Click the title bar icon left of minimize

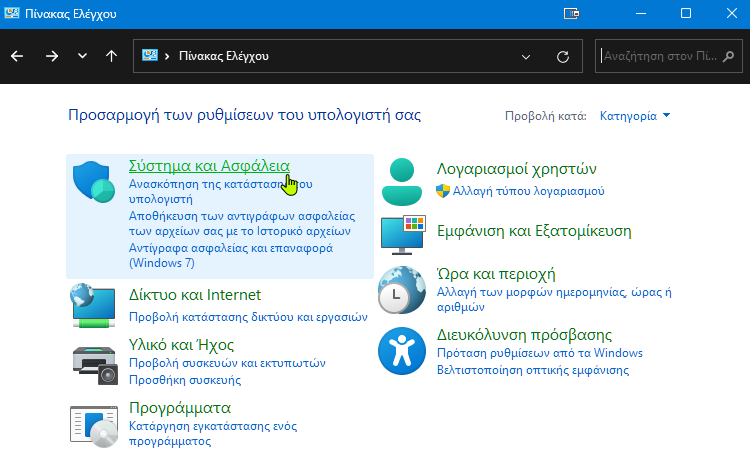pos(571,13)
